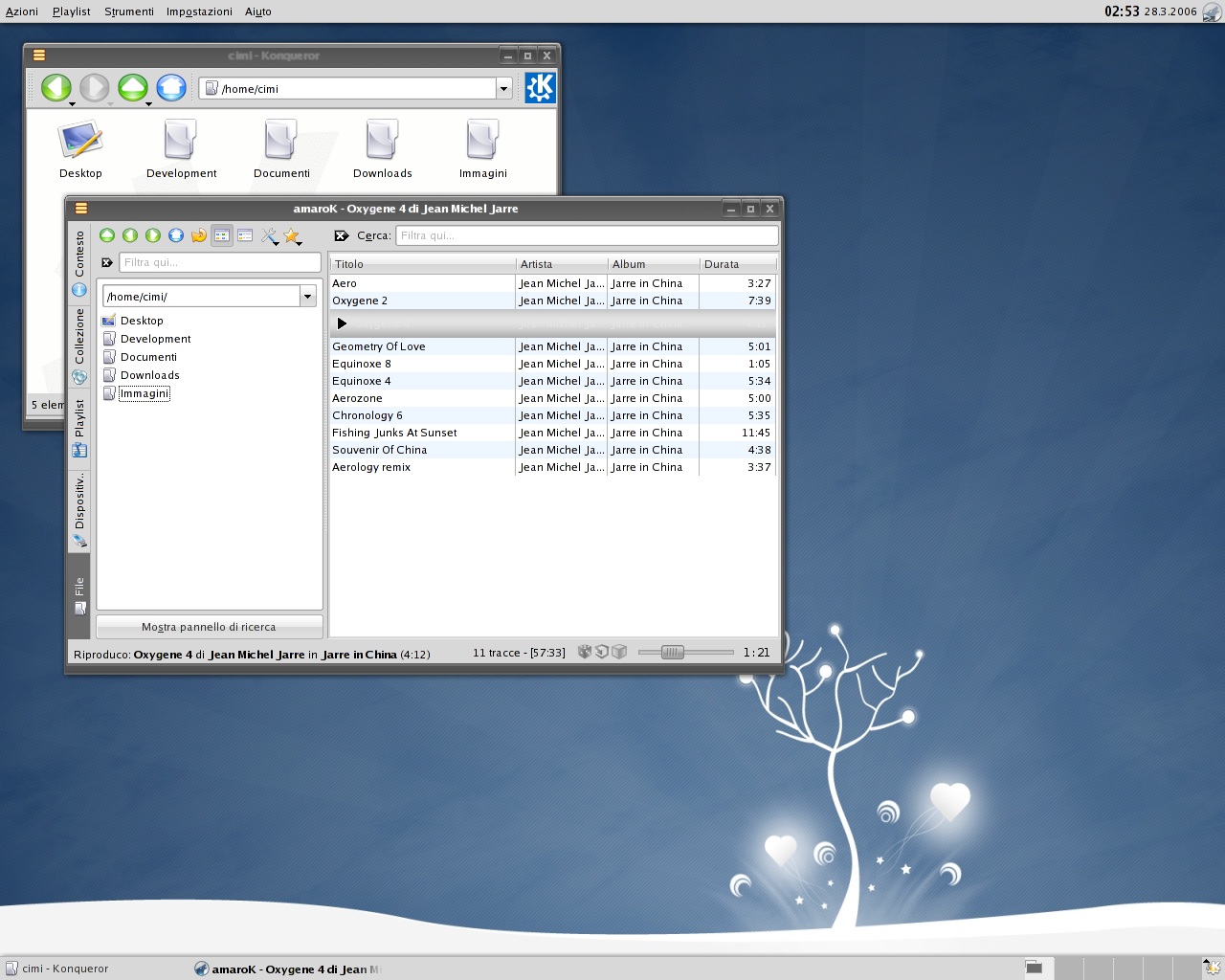Viewport: 1225px width, 980px height.
Task: Sort playlist by the Artista column header
Action: pyautogui.click(x=561, y=264)
